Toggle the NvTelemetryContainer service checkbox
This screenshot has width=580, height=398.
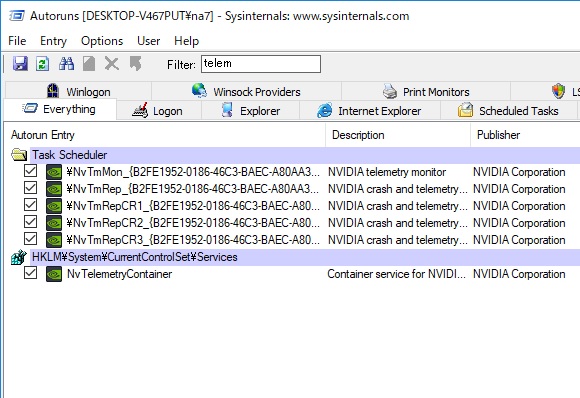[x=30, y=273]
